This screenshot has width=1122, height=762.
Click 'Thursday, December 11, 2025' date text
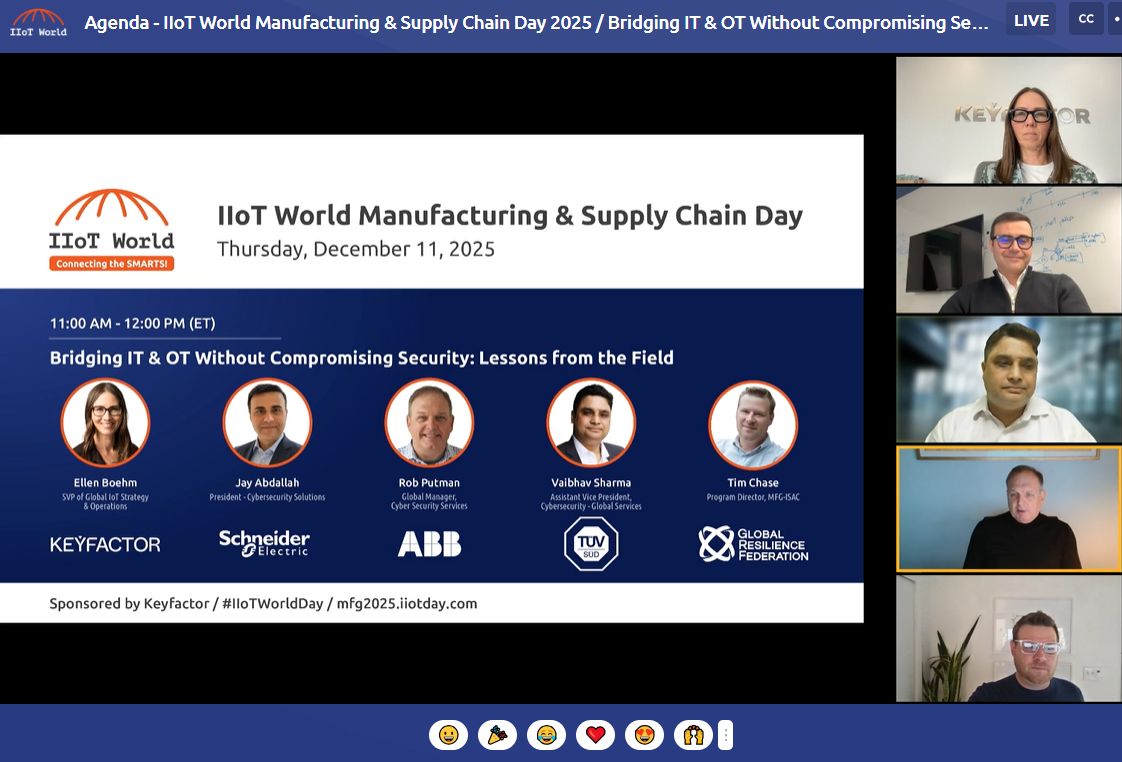coord(356,249)
